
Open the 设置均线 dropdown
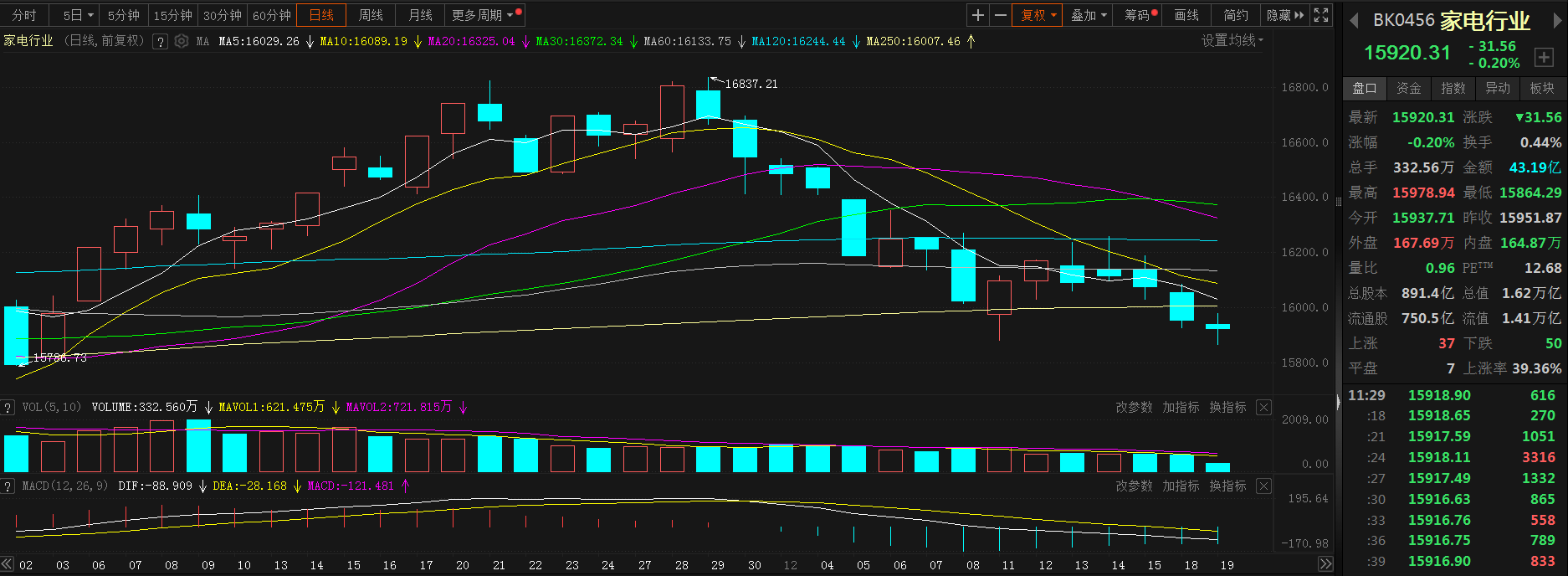coord(1232,40)
